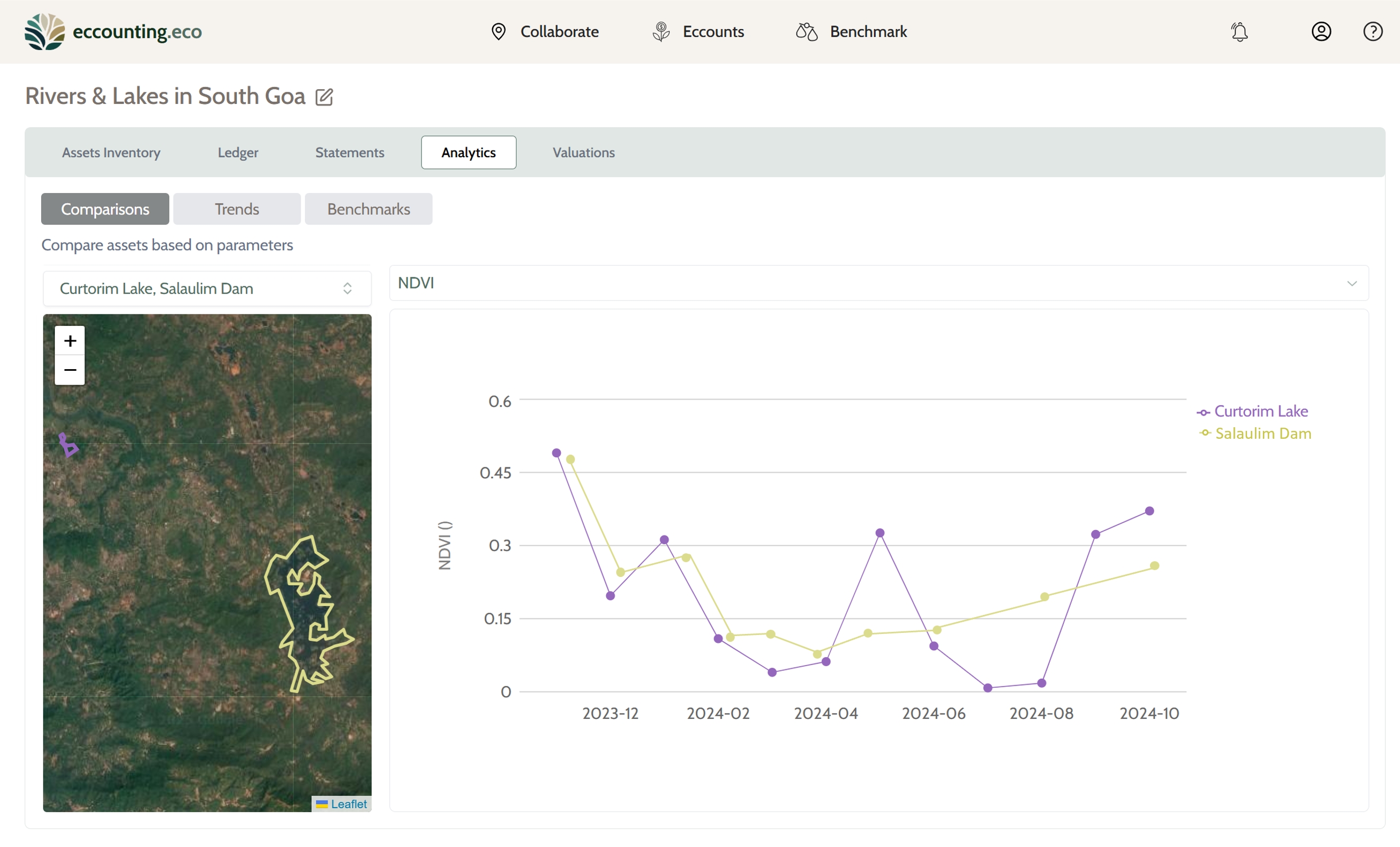Zoom out on the map

point(70,370)
